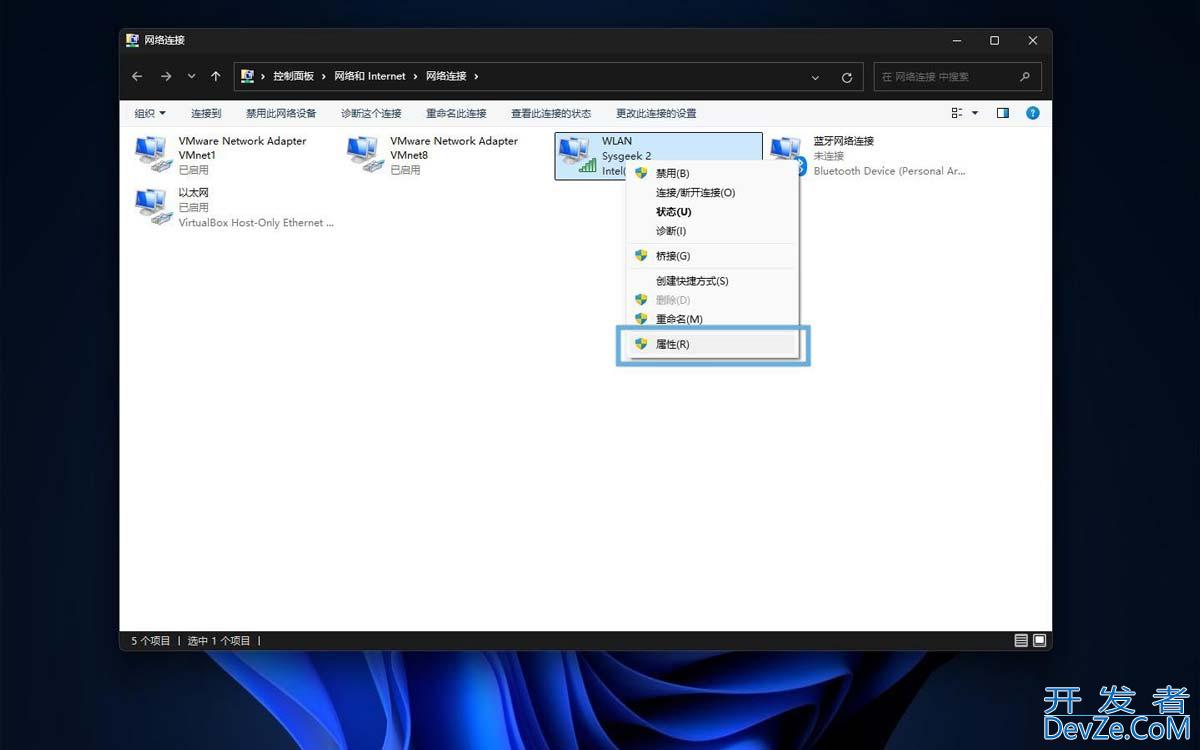Expand the address bar history dropdown
The width and height of the screenshot is (1200, 750).
[x=816, y=77]
